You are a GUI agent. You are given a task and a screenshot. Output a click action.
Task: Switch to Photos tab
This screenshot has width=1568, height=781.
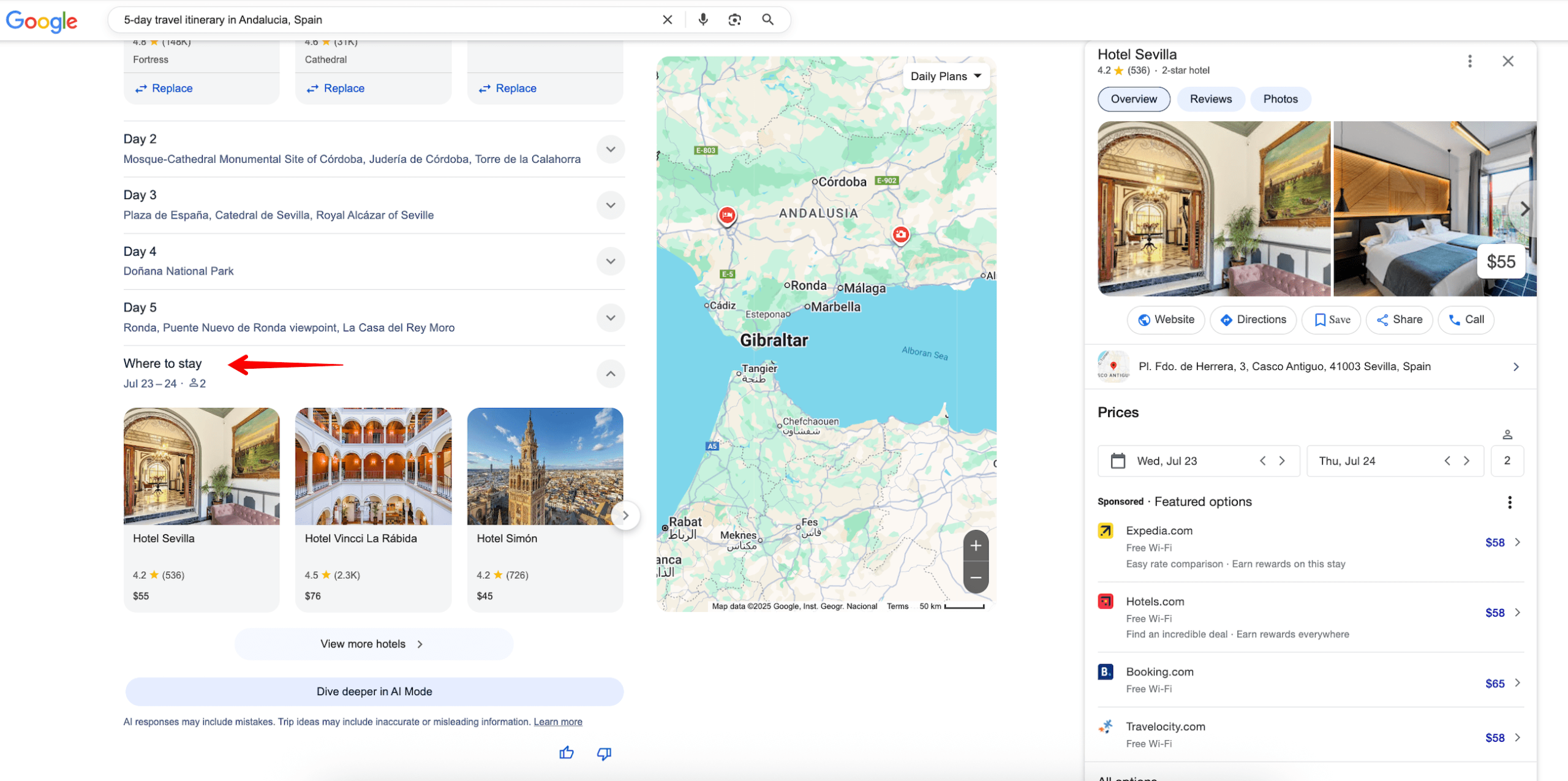(x=1280, y=99)
